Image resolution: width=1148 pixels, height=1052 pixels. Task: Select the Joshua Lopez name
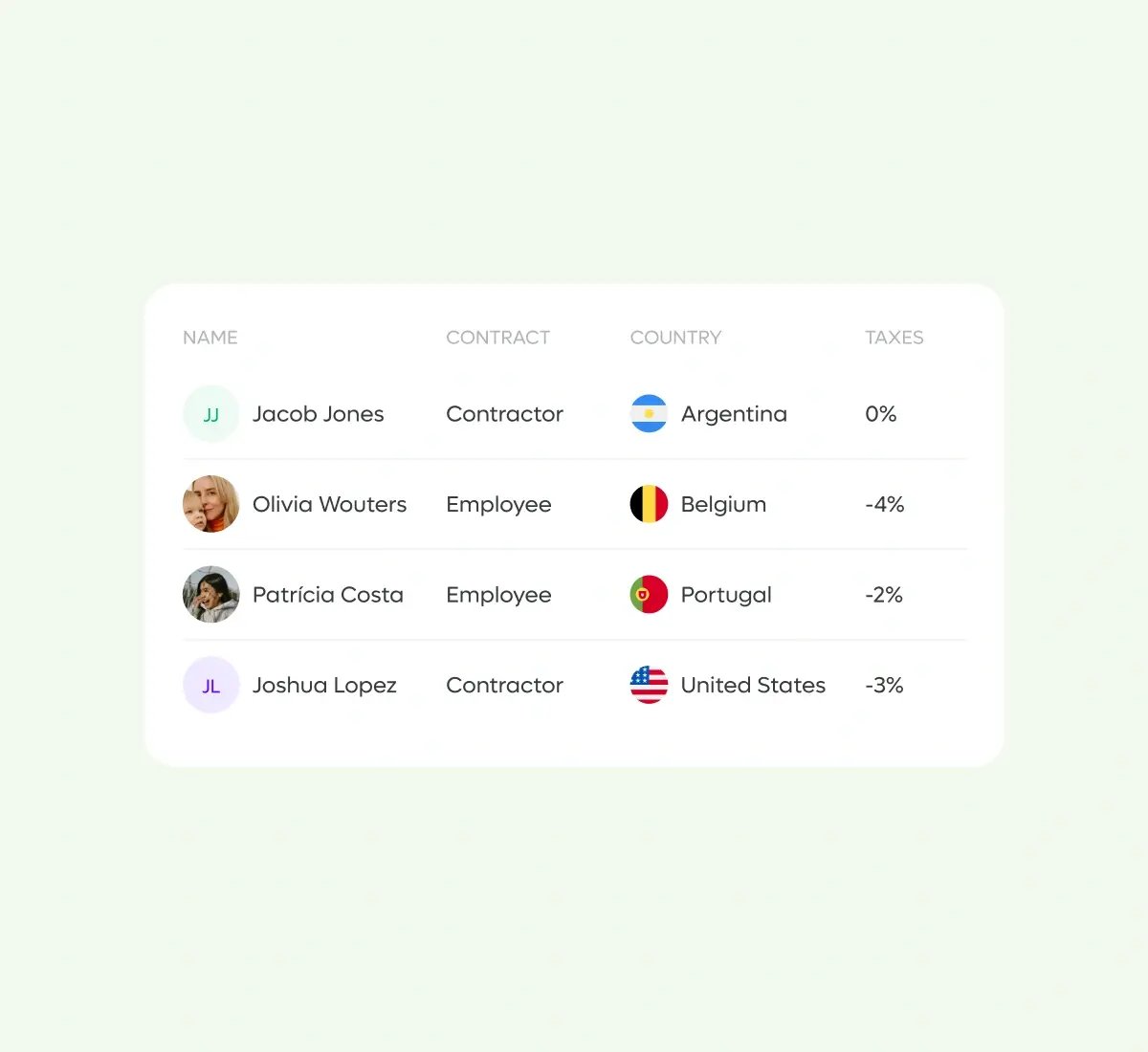(324, 685)
